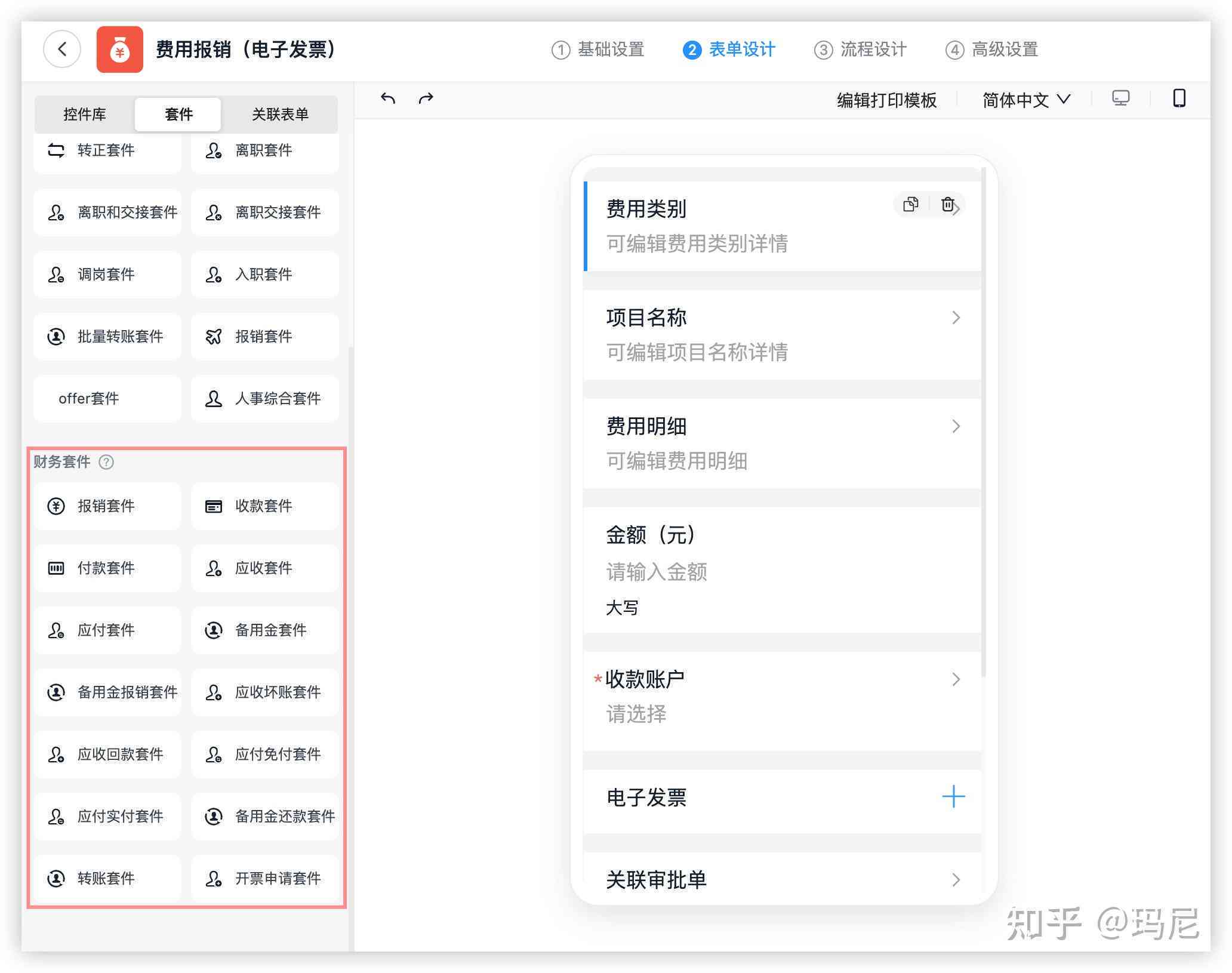
Task: Select the 费用类别 form field
Action: click(x=783, y=226)
